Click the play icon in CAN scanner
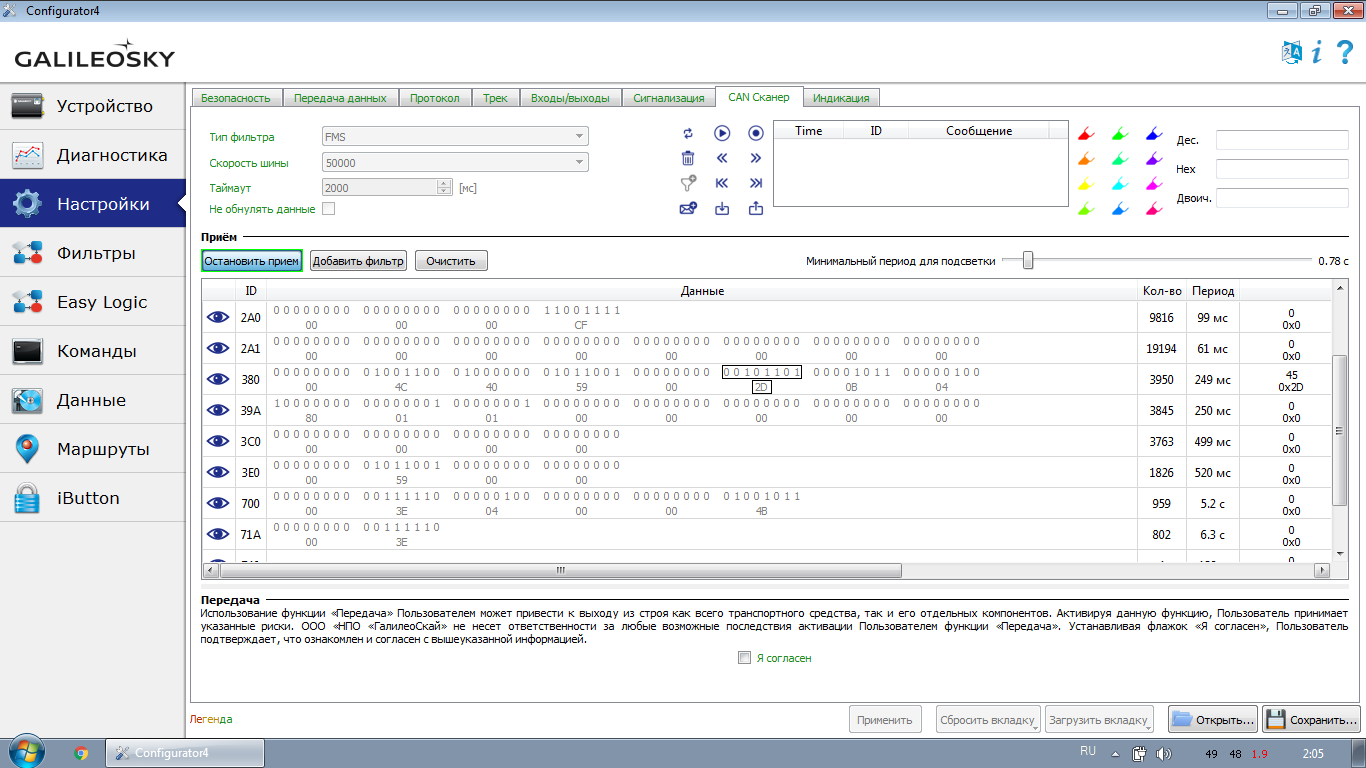Image resolution: width=1366 pixels, height=768 pixels. coord(722,133)
